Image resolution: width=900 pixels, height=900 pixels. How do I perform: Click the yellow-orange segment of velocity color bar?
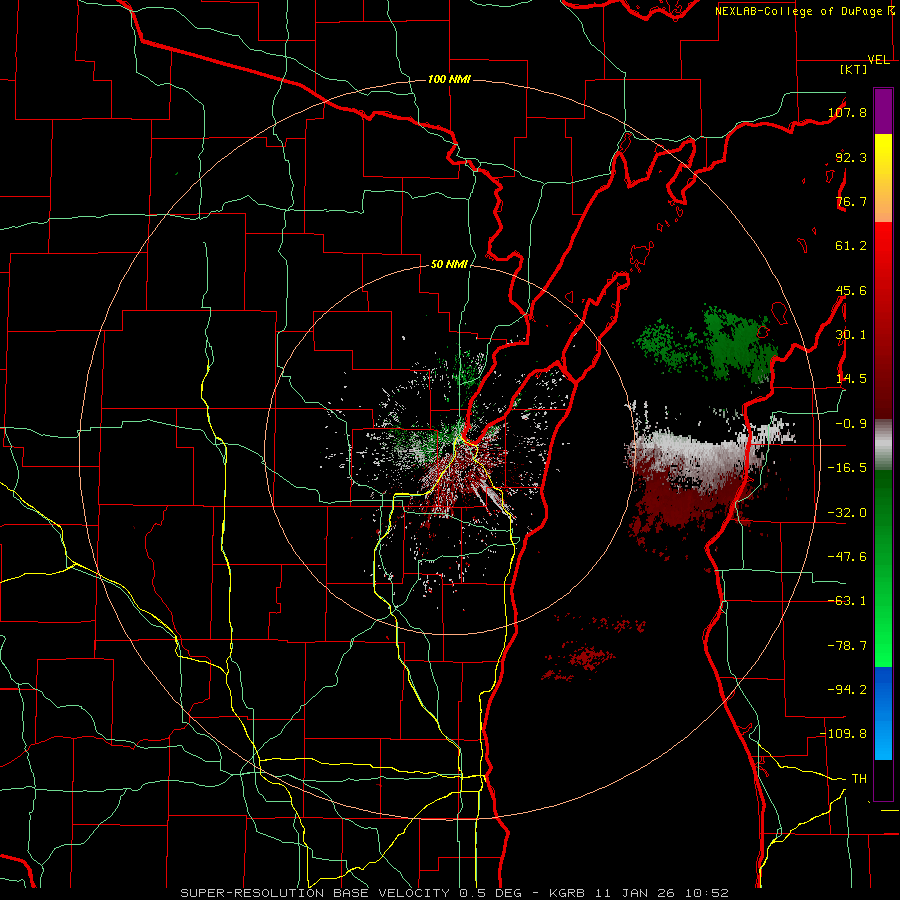click(883, 178)
